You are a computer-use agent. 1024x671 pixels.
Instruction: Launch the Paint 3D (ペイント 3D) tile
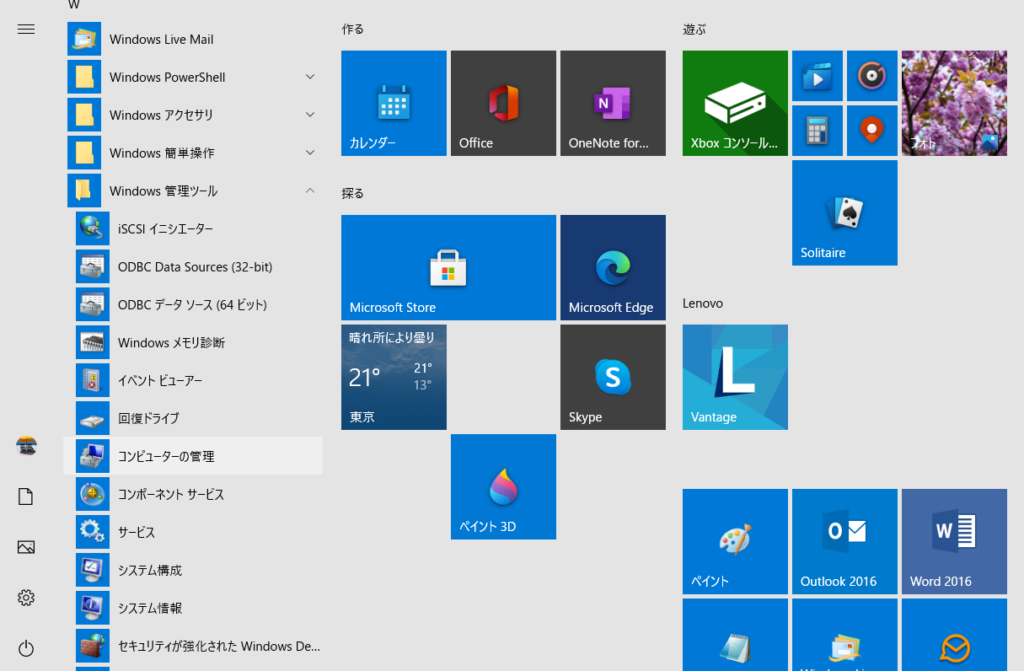click(503, 486)
